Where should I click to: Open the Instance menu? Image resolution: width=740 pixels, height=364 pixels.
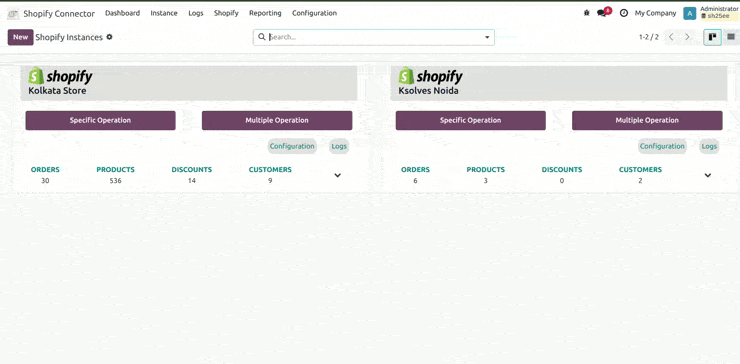pyautogui.click(x=164, y=13)
